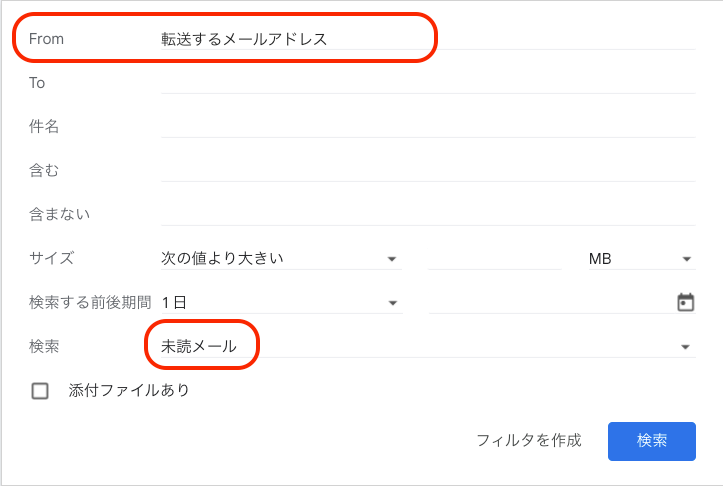Click the arrow beside the MB unit
This screenshot has width=723, height=486.
click(686, 259)
